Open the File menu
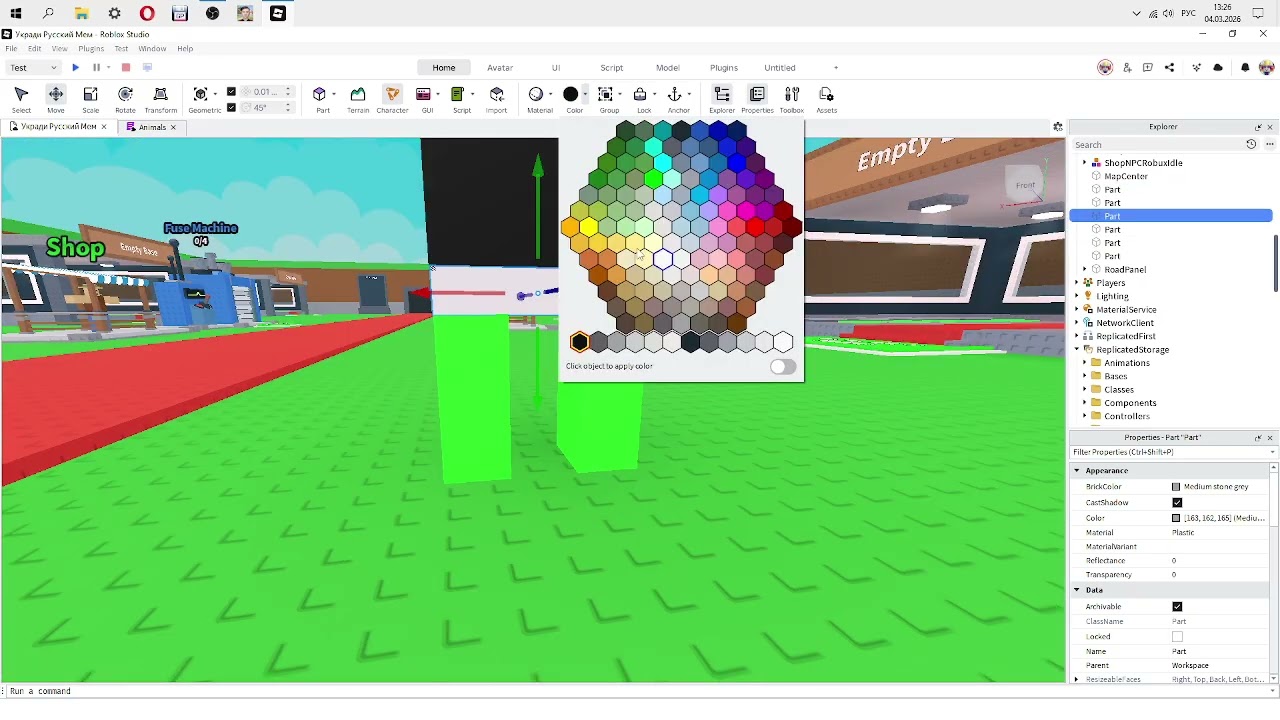 coord(10,48)
